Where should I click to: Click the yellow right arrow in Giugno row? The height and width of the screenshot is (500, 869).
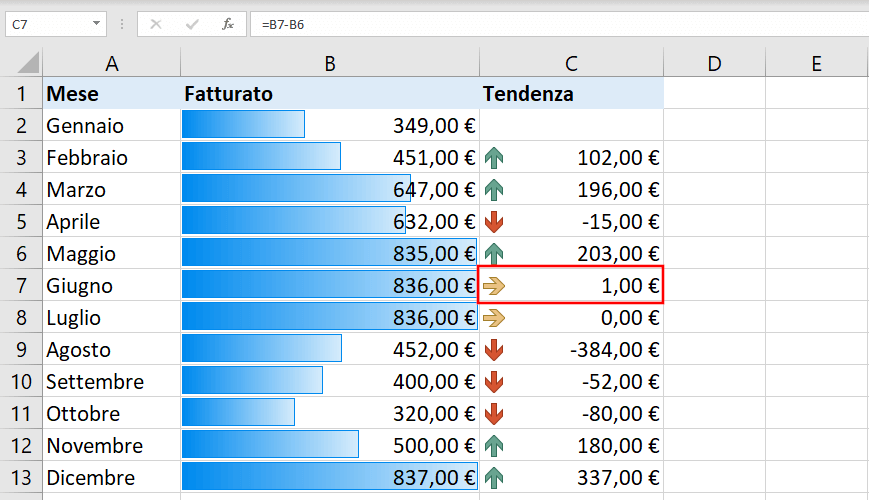(494, 286)
